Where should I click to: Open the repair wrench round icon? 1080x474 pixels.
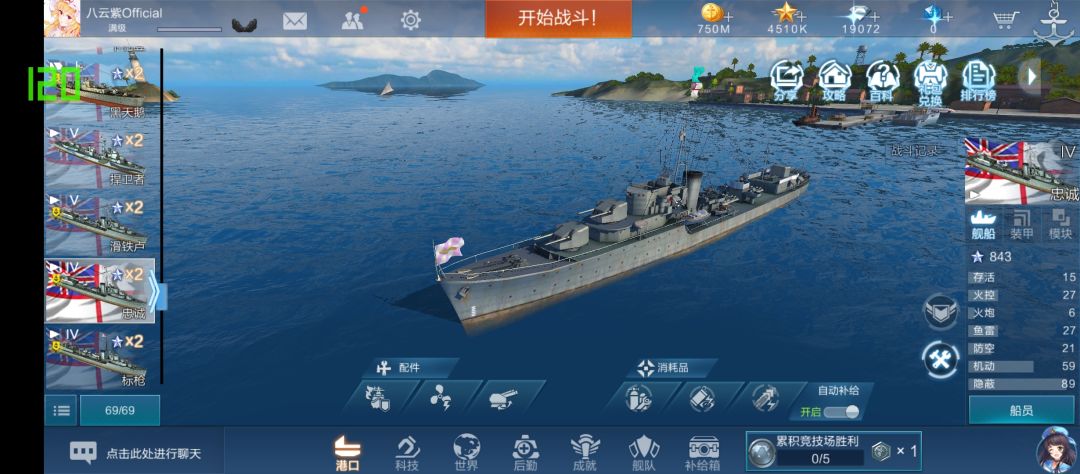pos(940,360)
